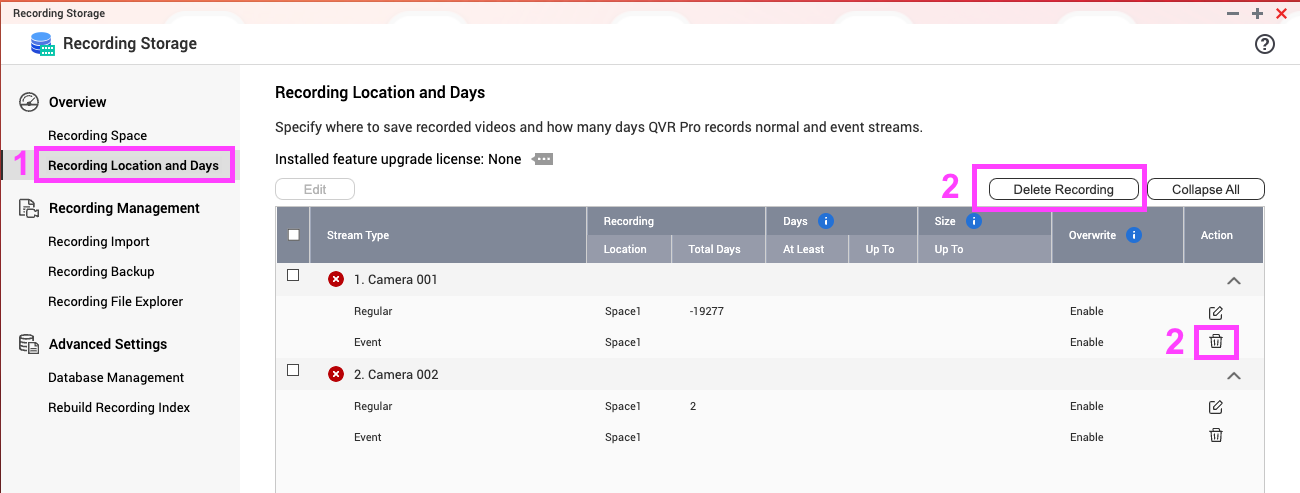Collapse the Camera 001 row chevron
This screenshot has height=493, width=1300.
click(x=1234, y=281)
